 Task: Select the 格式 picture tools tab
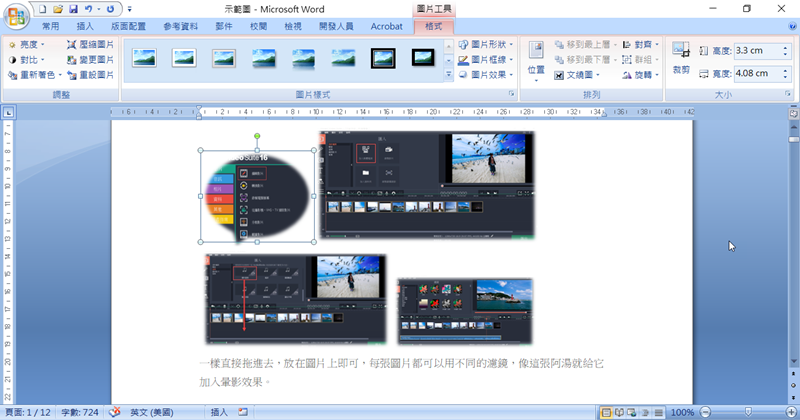[x=433, y=27]
